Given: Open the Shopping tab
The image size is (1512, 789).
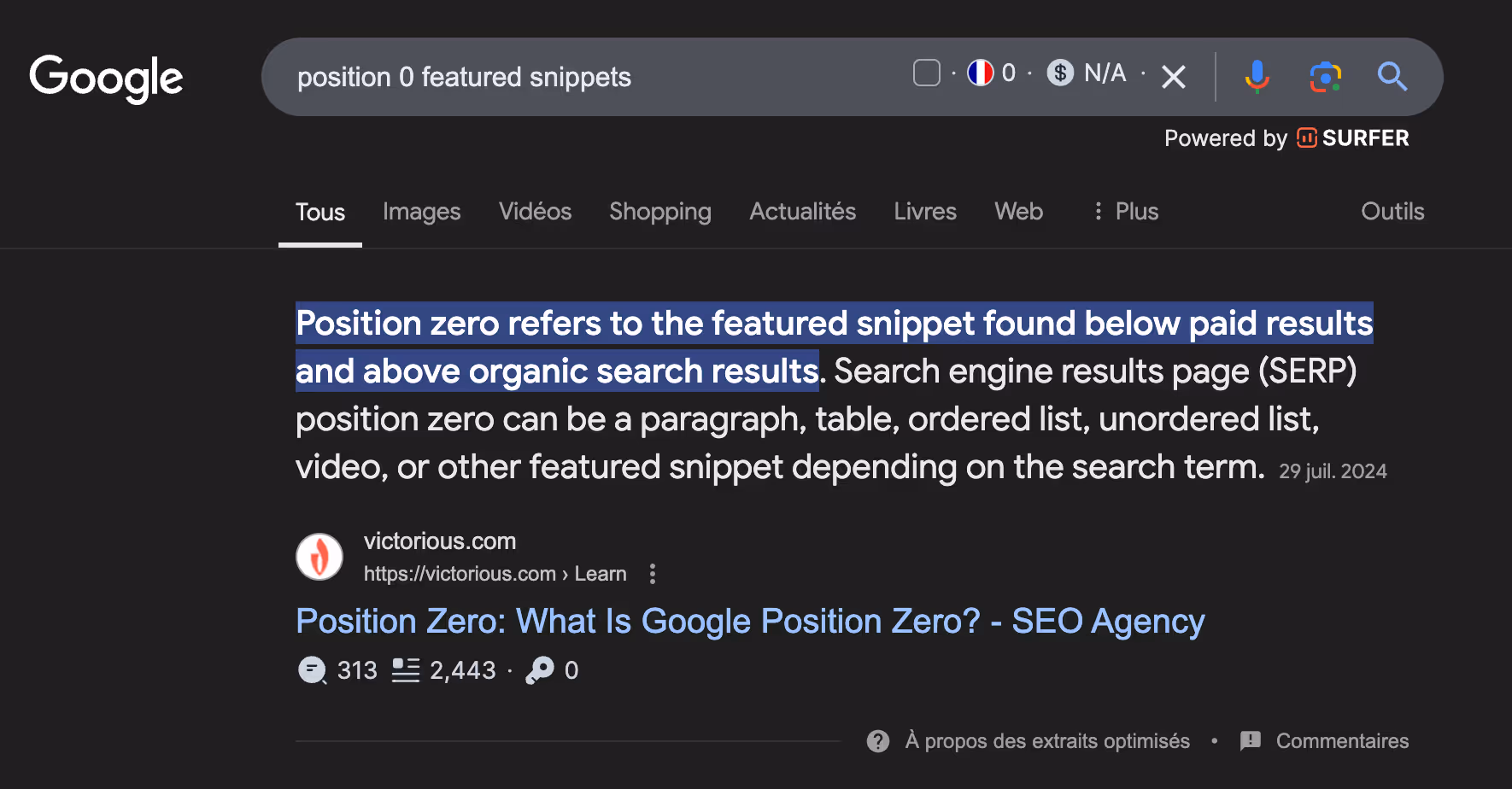Looking at the screenshot, I should tap(660, 212).
